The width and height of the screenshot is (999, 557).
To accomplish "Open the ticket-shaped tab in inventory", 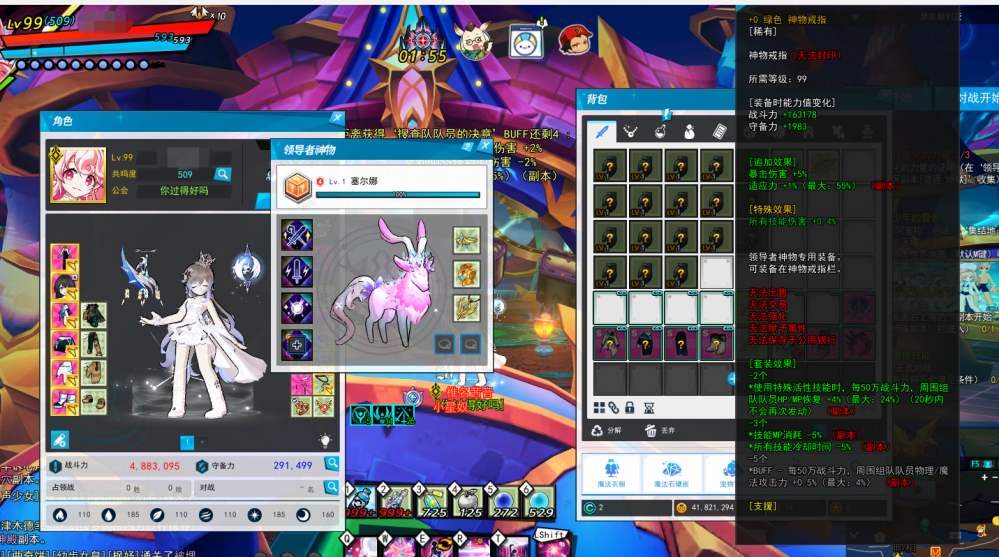I will pyautogui.click(x=719, y=132).
